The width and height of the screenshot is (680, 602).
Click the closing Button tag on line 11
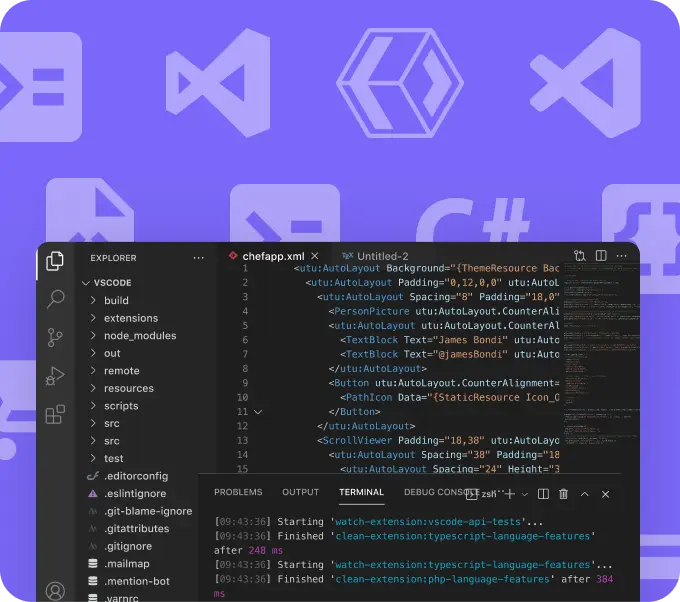[354, 412]
